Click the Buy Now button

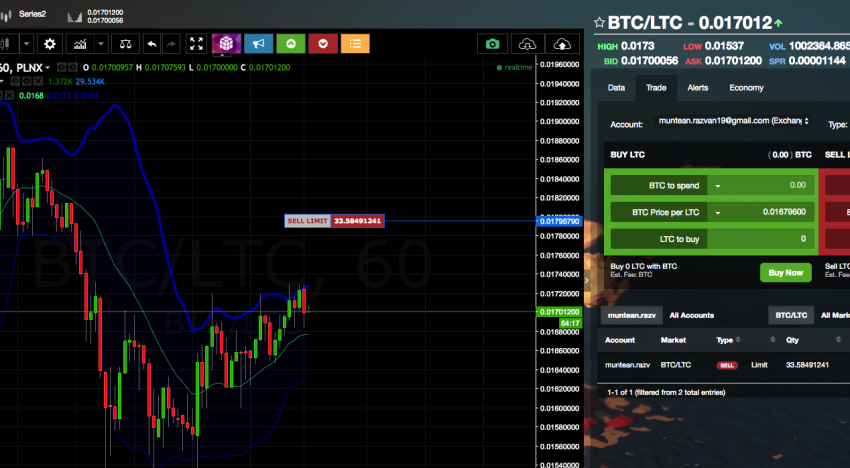pyautogui.click(x=785, y=273)
